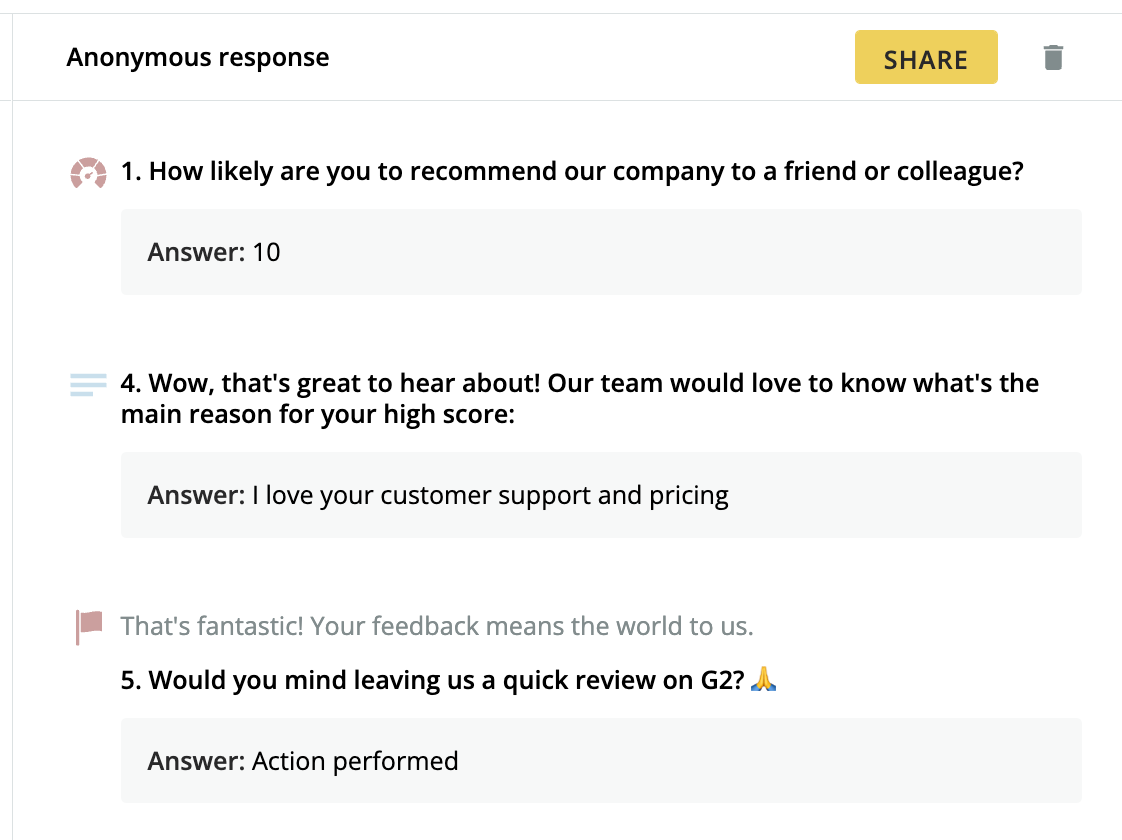1122x840 pixels.
Task: Click empty space in the score answer box
Action: [700, 252]
